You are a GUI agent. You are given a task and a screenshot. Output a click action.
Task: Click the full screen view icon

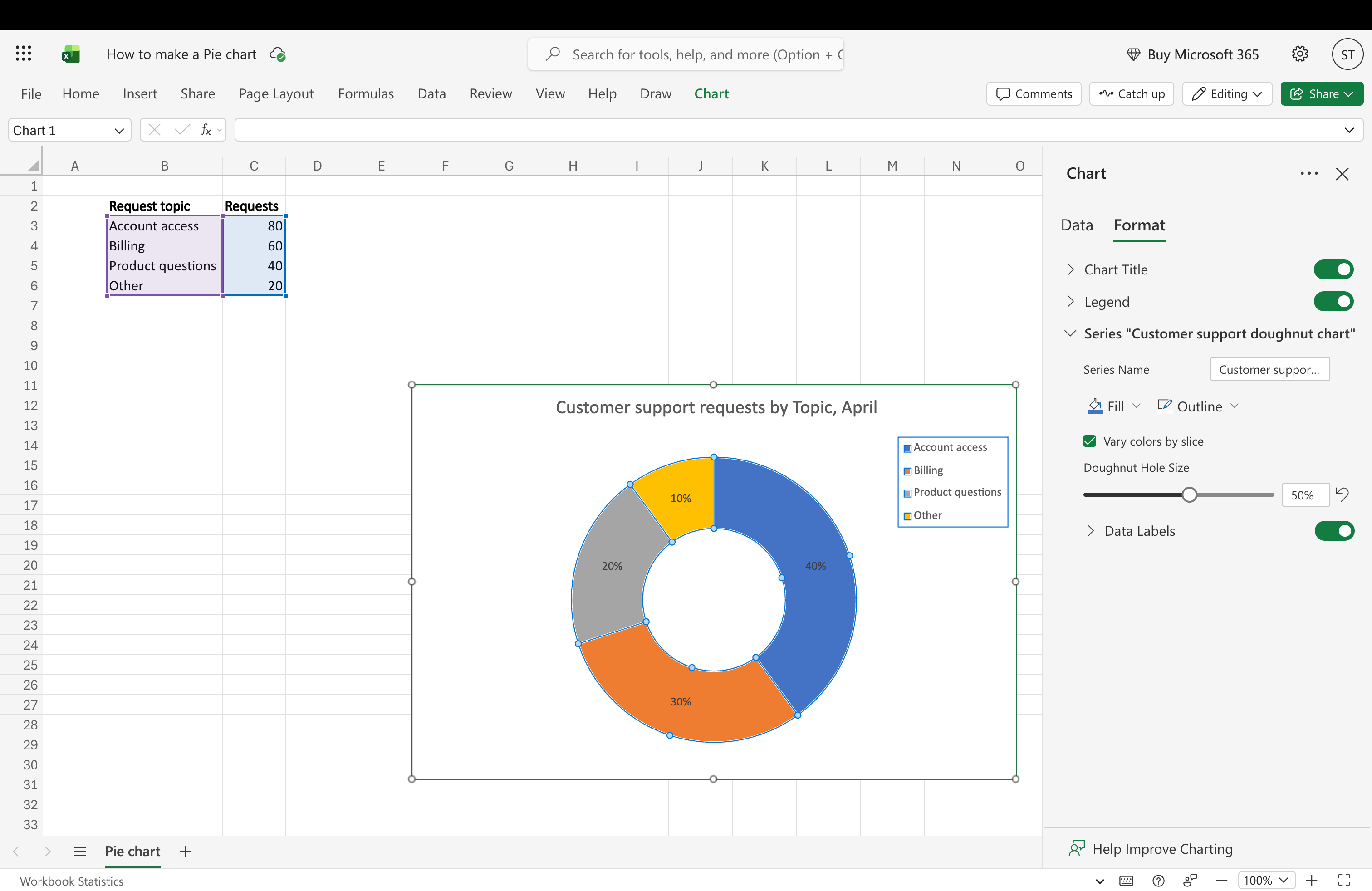pyautogui.click(x=1344, y=881)
